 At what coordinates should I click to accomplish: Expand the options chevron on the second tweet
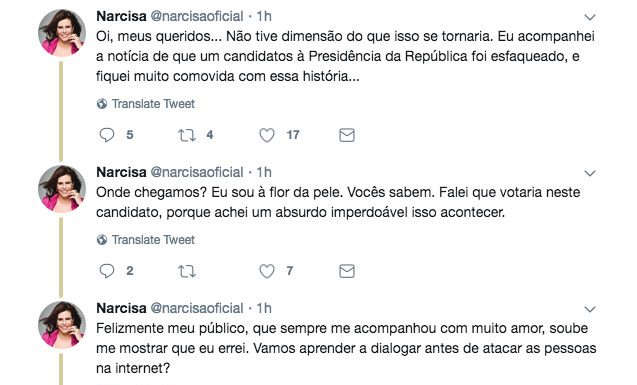(x=589, y=173)
